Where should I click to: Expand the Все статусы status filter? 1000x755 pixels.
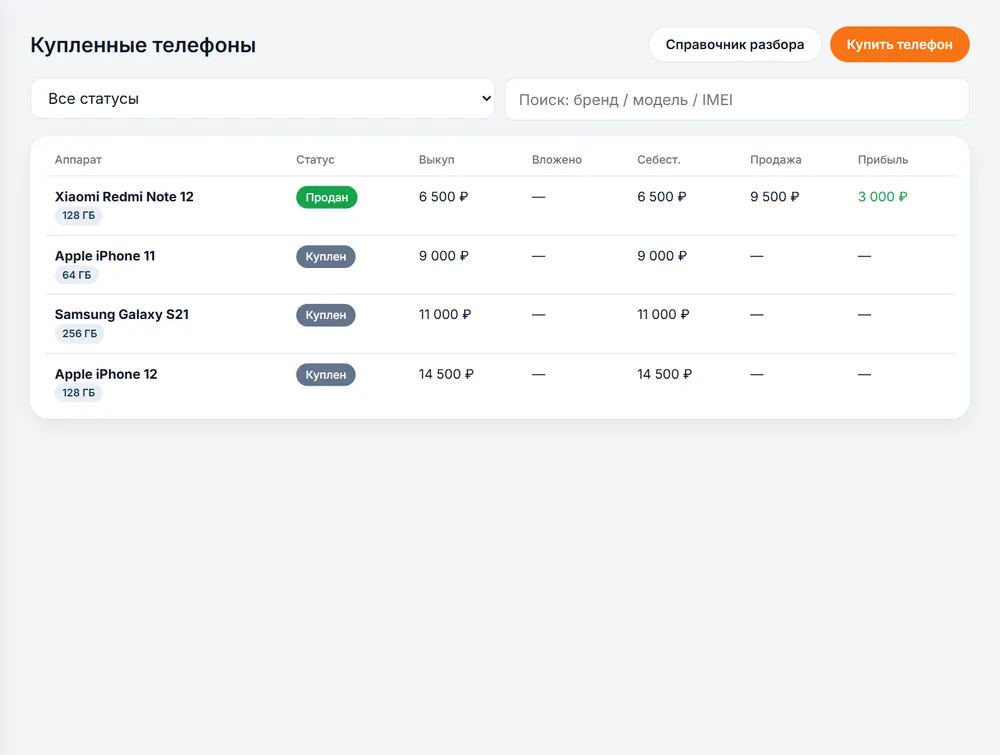click(x=262, y=99)
